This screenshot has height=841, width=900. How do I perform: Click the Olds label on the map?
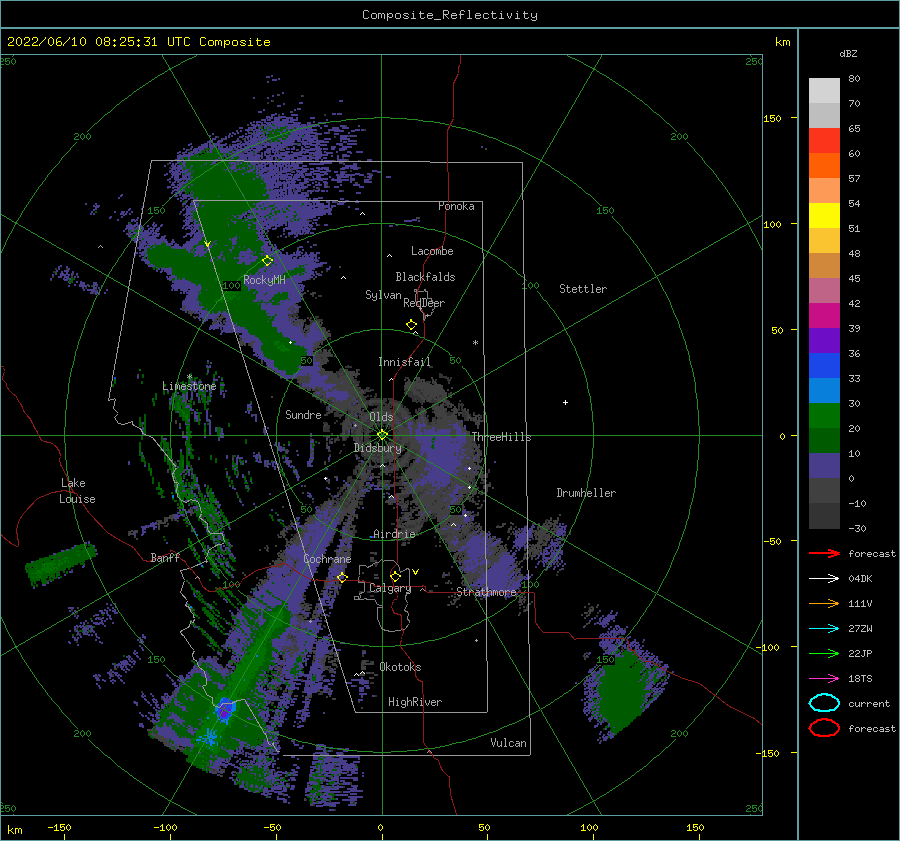coord(381,417)
